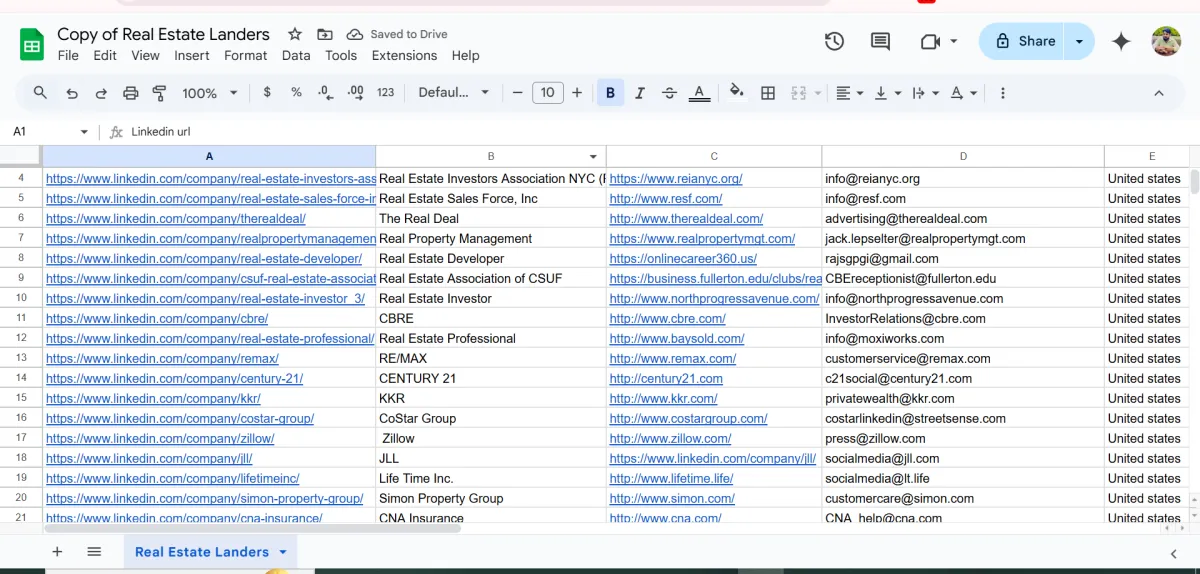
Task: Select cell with press@zillow.com
Action: (963, 438)
